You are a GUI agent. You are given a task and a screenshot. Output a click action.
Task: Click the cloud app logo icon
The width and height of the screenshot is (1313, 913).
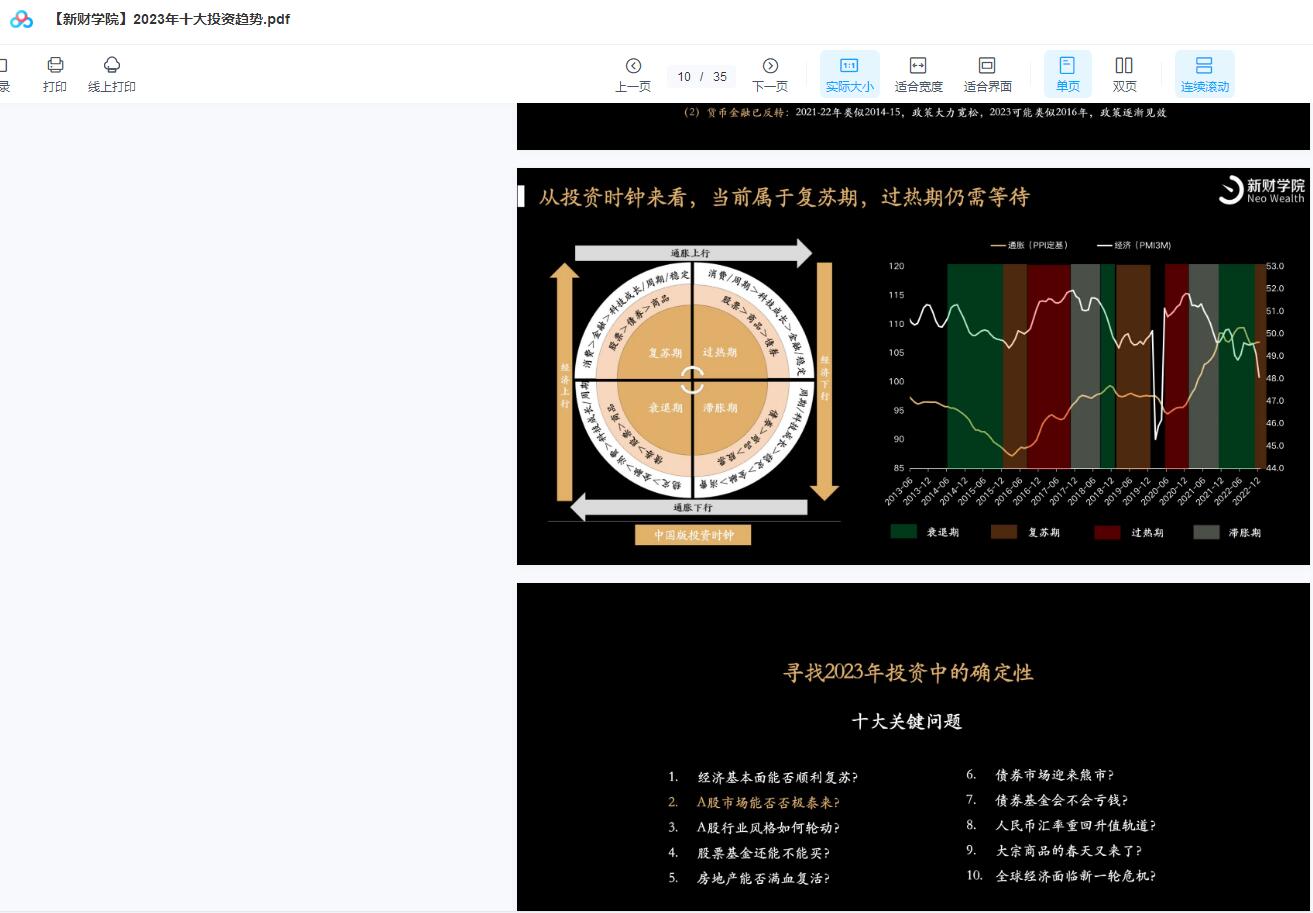coord(21,19)
